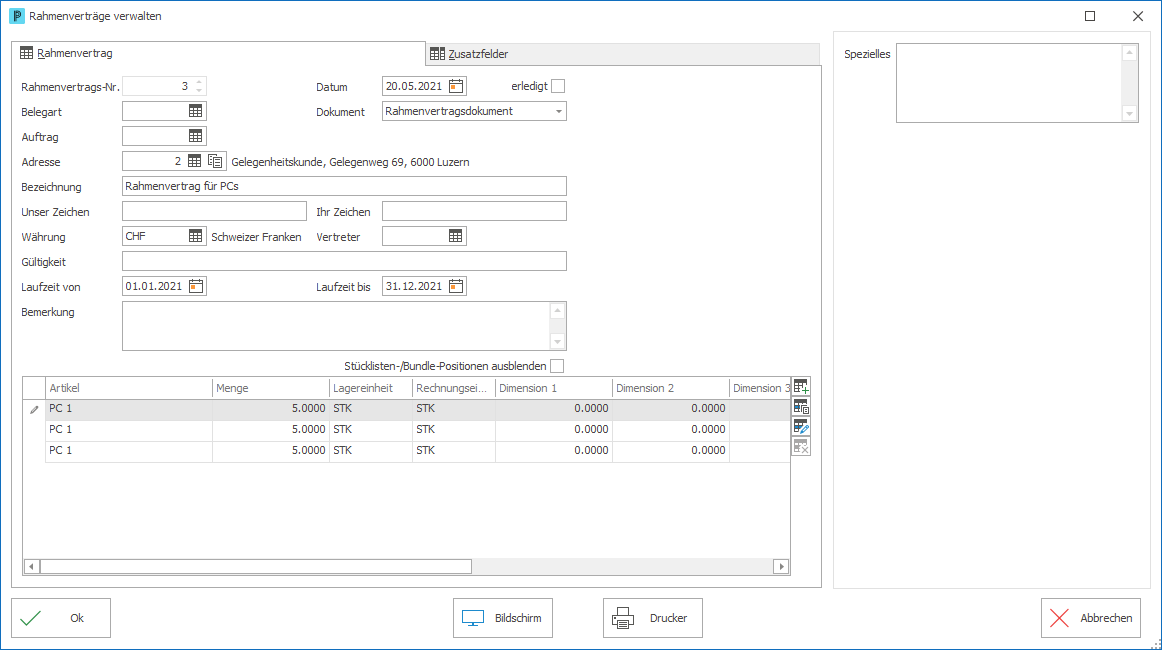1162x650 pixels.
Task: Sort by the Menge column header
Action: [x=271, y=388]
